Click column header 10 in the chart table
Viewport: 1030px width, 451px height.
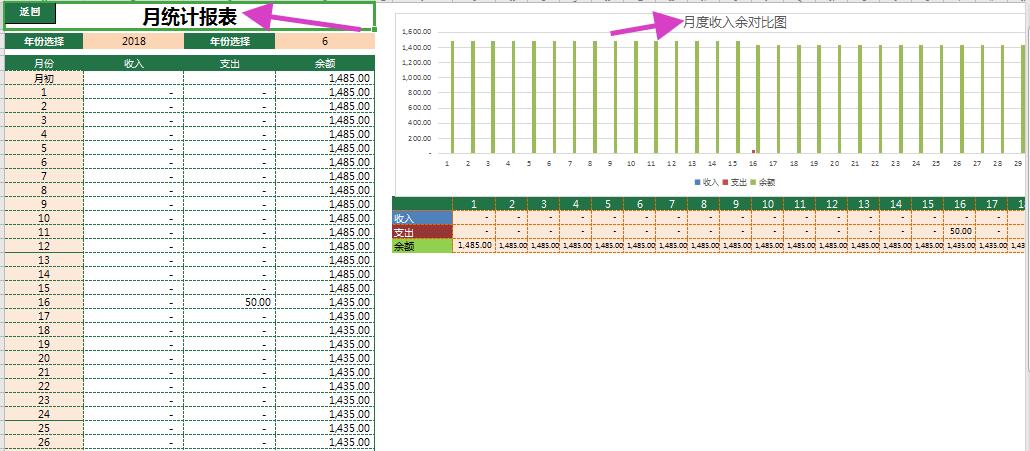coord(766,205)
